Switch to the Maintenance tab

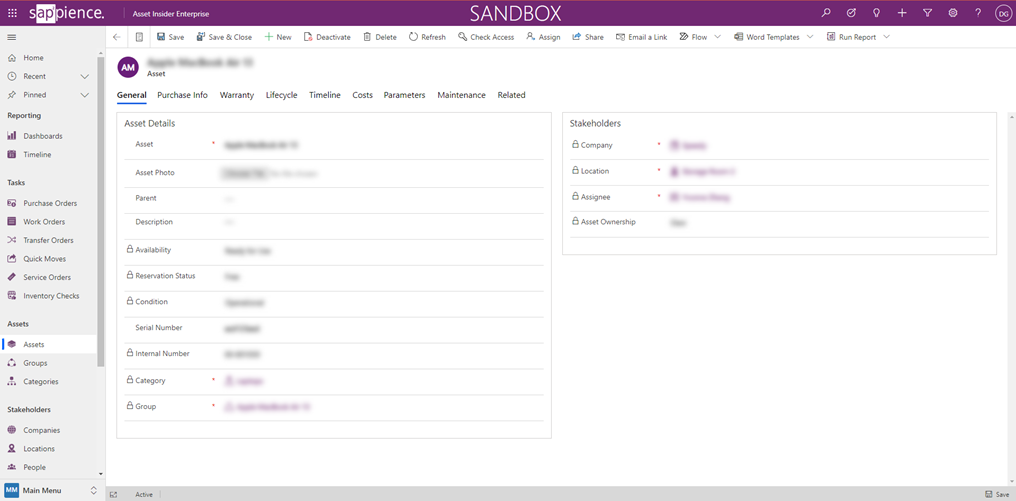tap(461, 95)
